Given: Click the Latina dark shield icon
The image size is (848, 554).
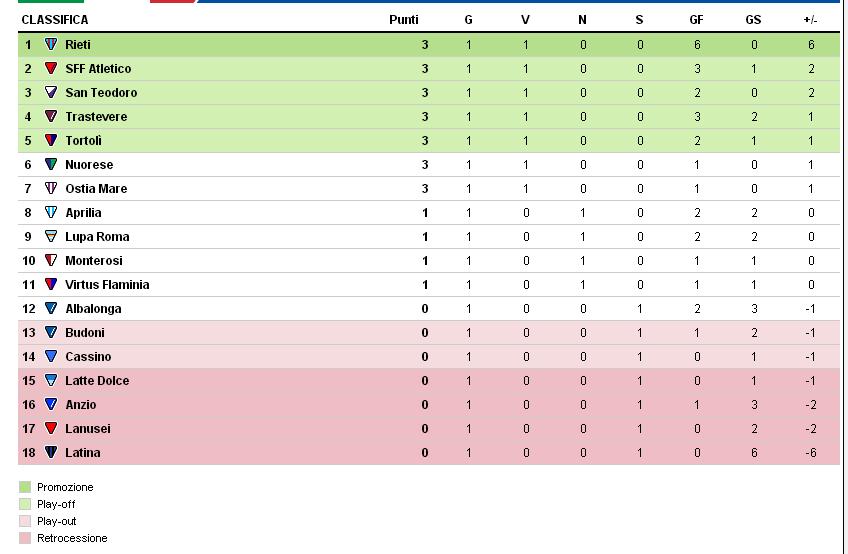Looking at the screenshot, I should click(x=51, y=452).
